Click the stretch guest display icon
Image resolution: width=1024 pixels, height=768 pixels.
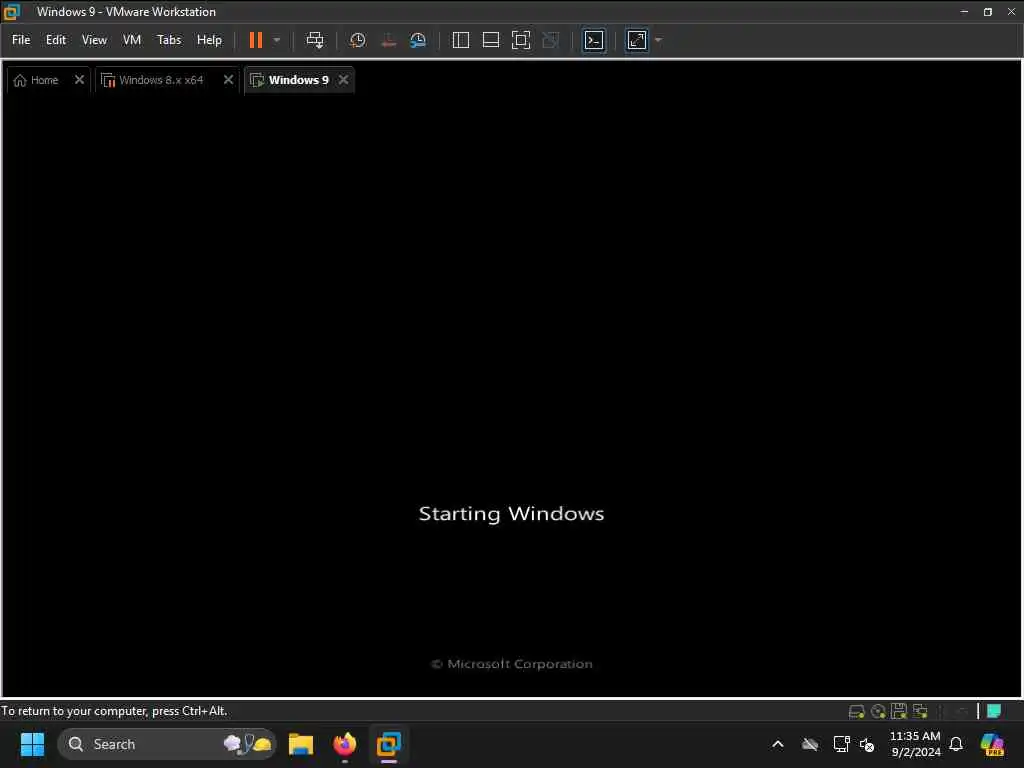click(x=637, y=40)
